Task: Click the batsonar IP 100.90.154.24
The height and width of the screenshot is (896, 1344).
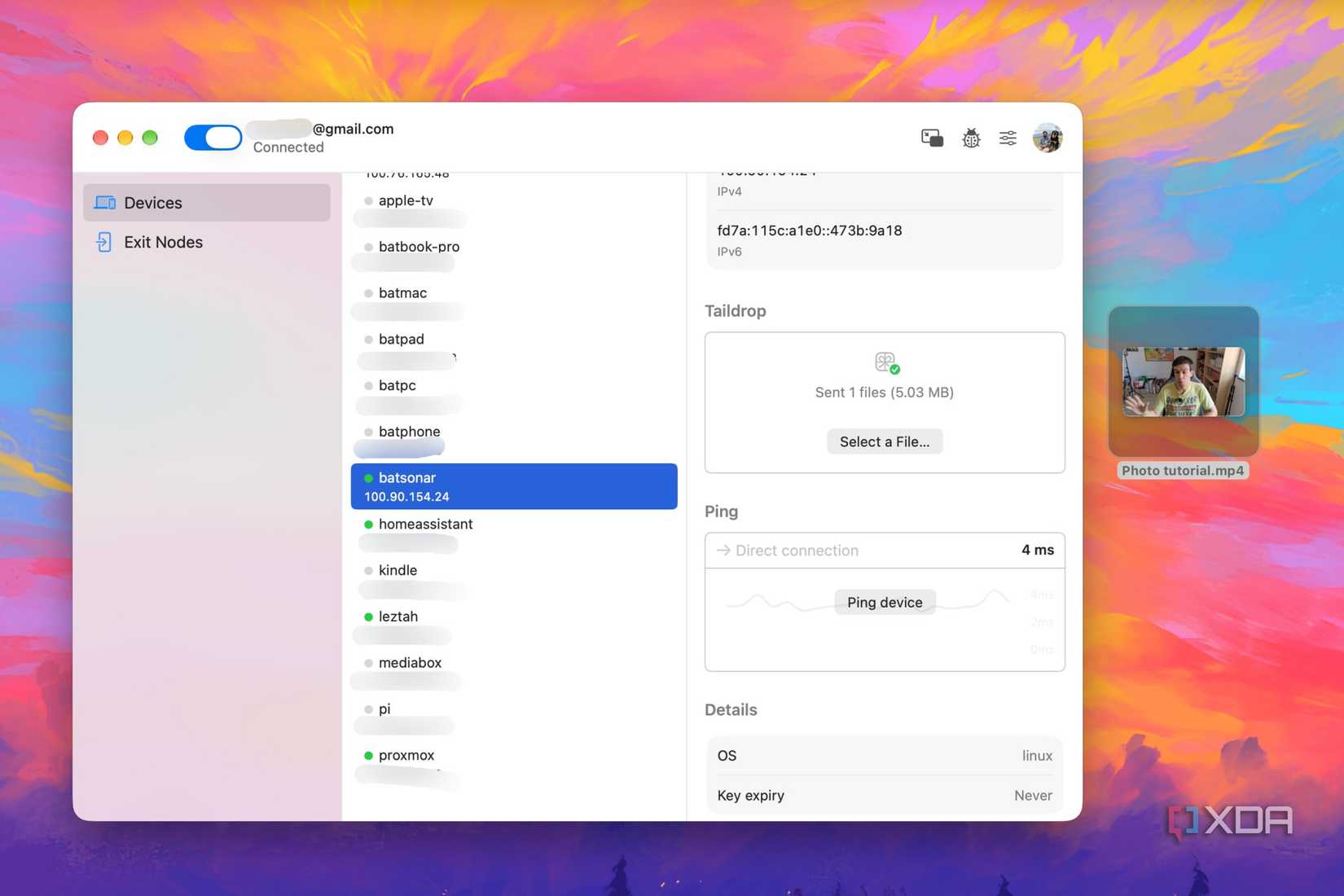Action: (x=406, y=497)
